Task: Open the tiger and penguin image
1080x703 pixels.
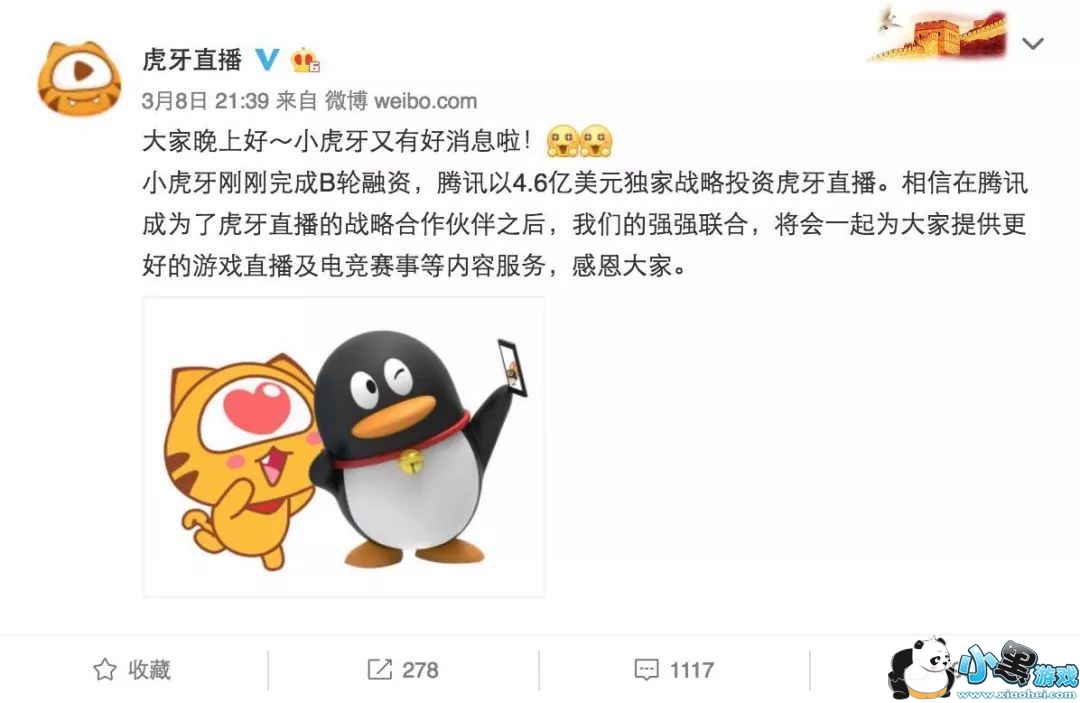Action: pyautogui.click(x=344, y=447)
